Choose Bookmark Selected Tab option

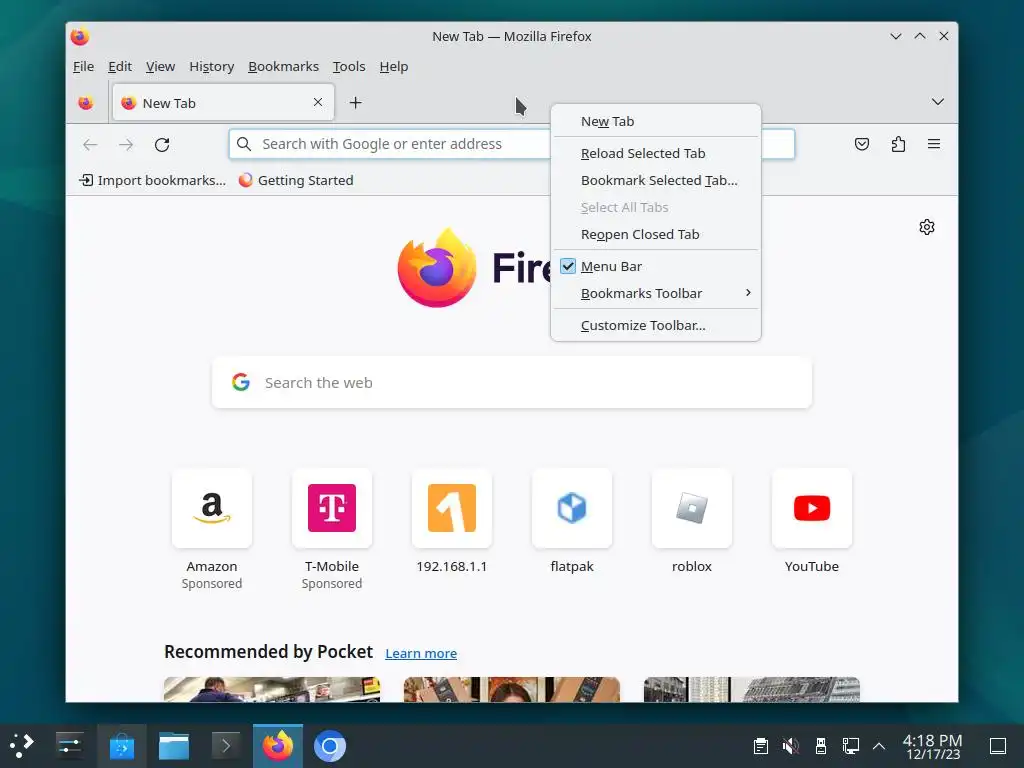tap(656, 180)
